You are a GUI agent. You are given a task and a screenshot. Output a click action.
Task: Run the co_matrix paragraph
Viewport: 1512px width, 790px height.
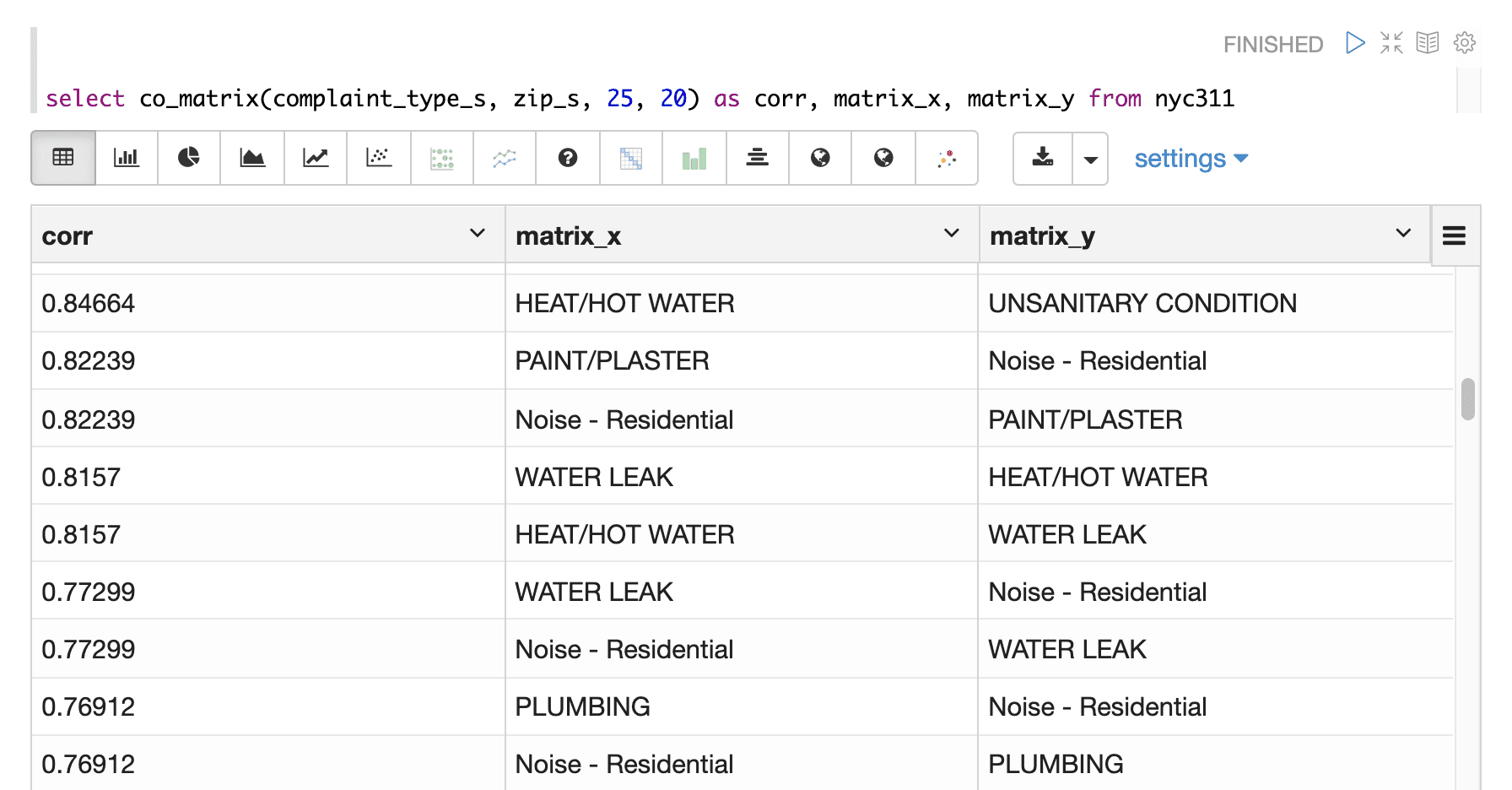(1354, 42)
